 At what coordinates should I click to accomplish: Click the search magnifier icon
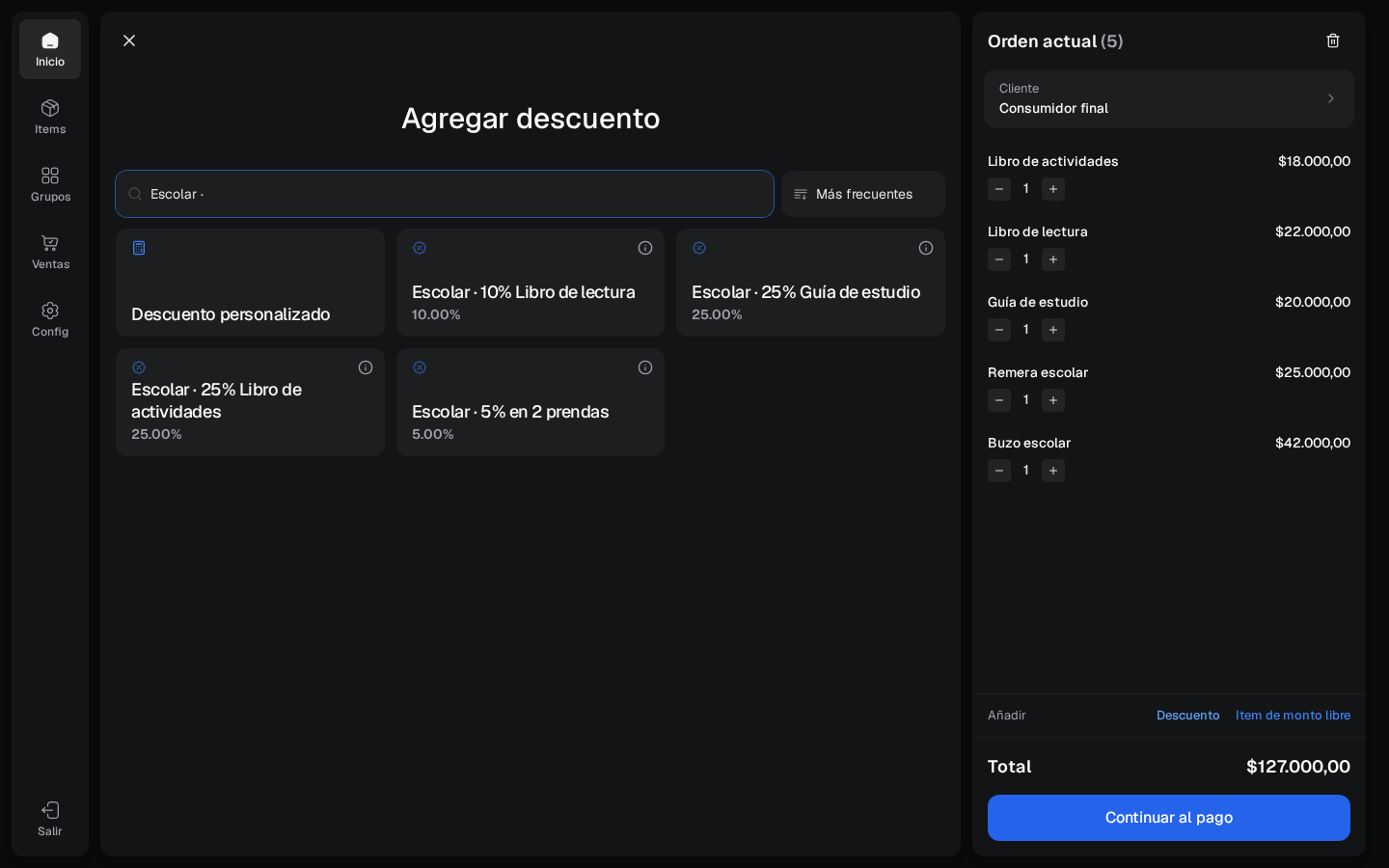click(x=135, y=194)
